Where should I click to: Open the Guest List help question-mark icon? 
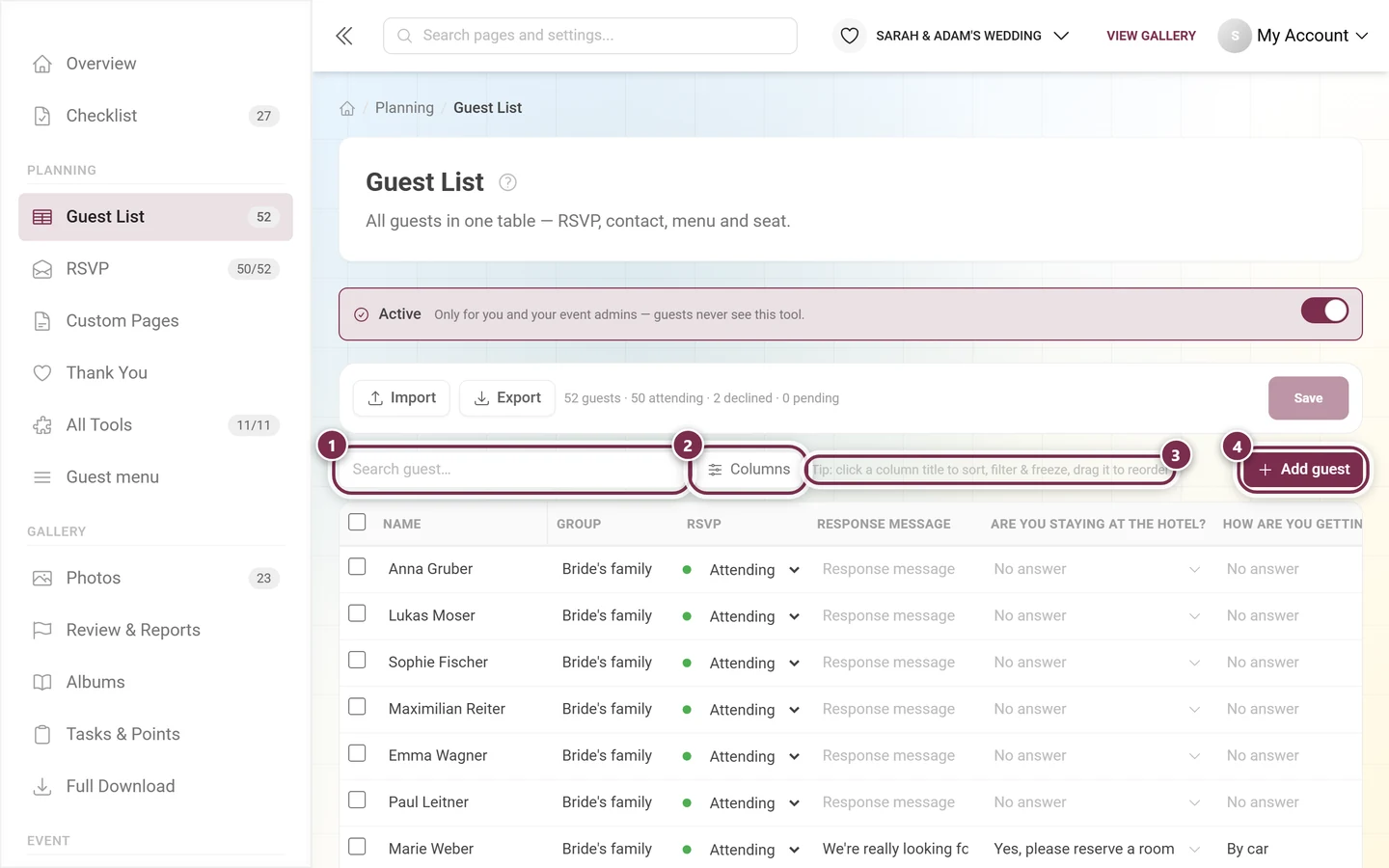pyautogui.click(x=507, y=182)
